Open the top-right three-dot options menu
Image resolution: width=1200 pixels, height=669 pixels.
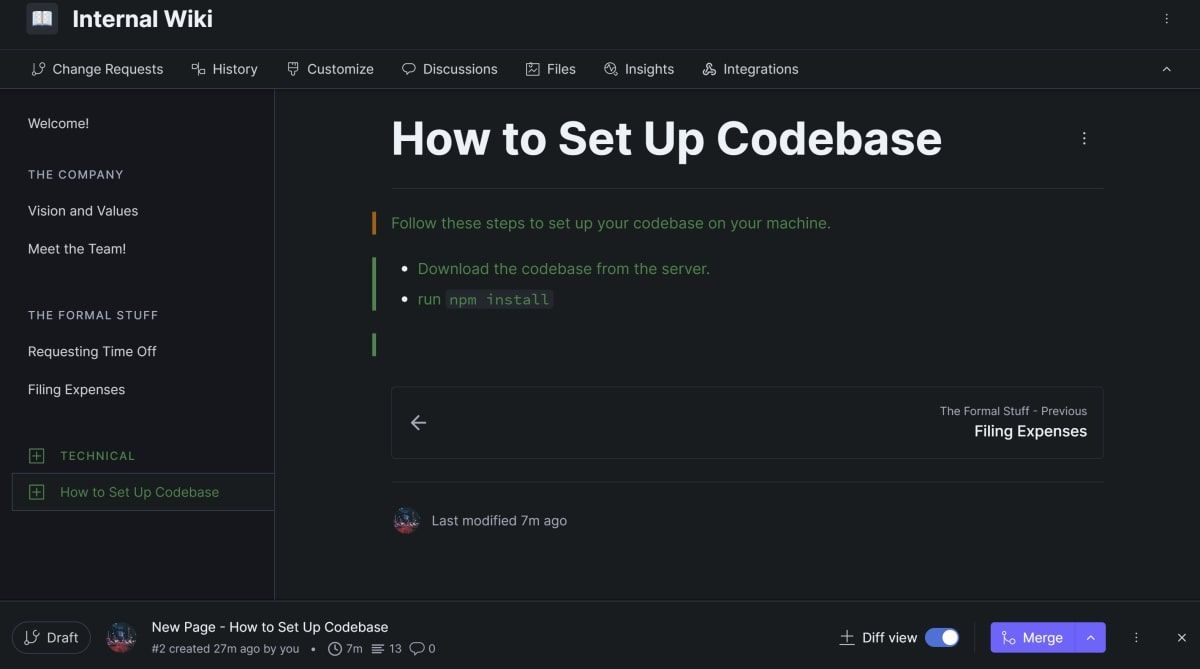1166,19
